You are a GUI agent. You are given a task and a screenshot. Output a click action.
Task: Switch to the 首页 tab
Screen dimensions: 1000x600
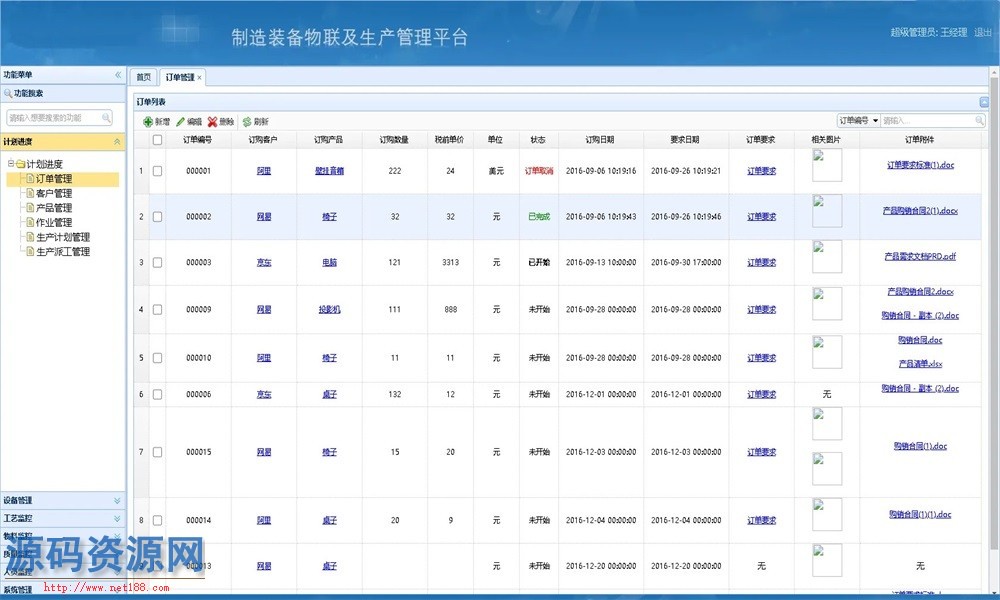tap(144, 77)
